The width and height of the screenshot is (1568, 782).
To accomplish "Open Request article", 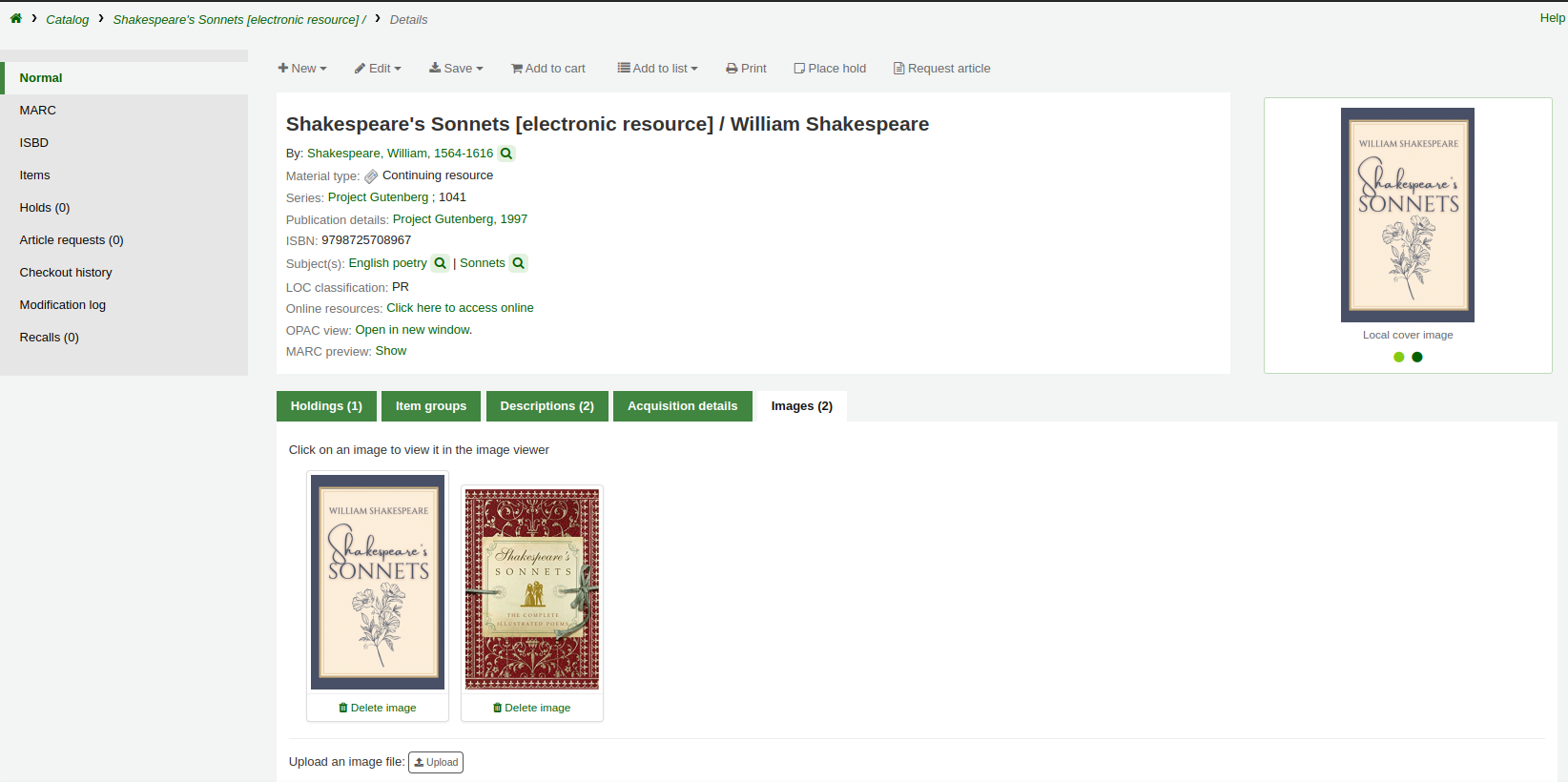I will click(x=941, y=69).
